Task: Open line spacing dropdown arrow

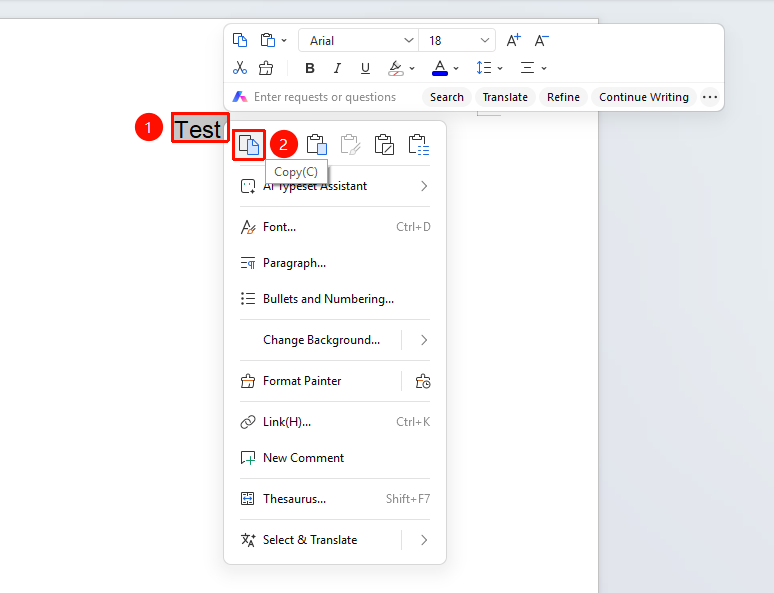Action: (x=500, y=68)
